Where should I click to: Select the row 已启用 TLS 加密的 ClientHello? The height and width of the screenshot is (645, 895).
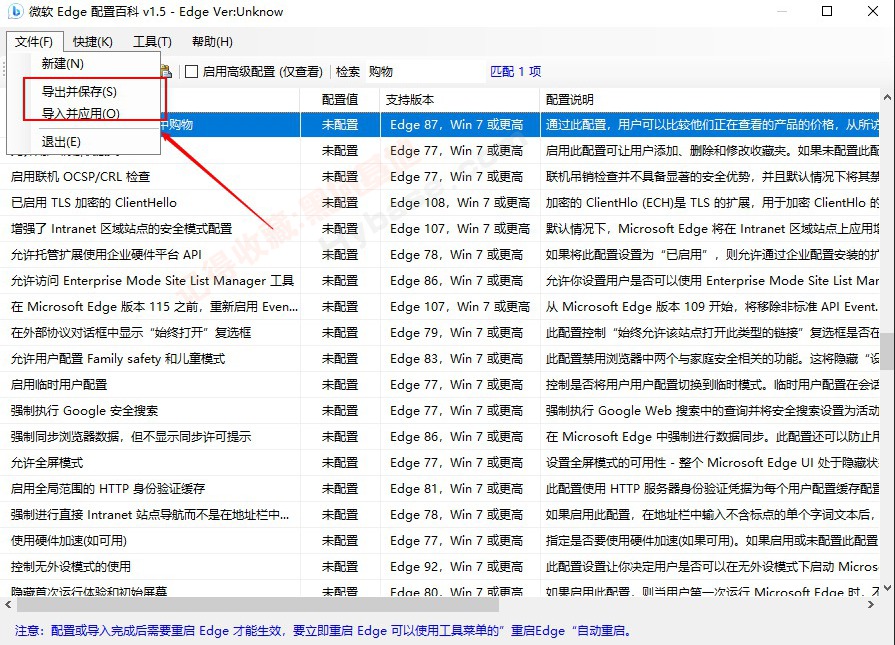tap(440, 203)
